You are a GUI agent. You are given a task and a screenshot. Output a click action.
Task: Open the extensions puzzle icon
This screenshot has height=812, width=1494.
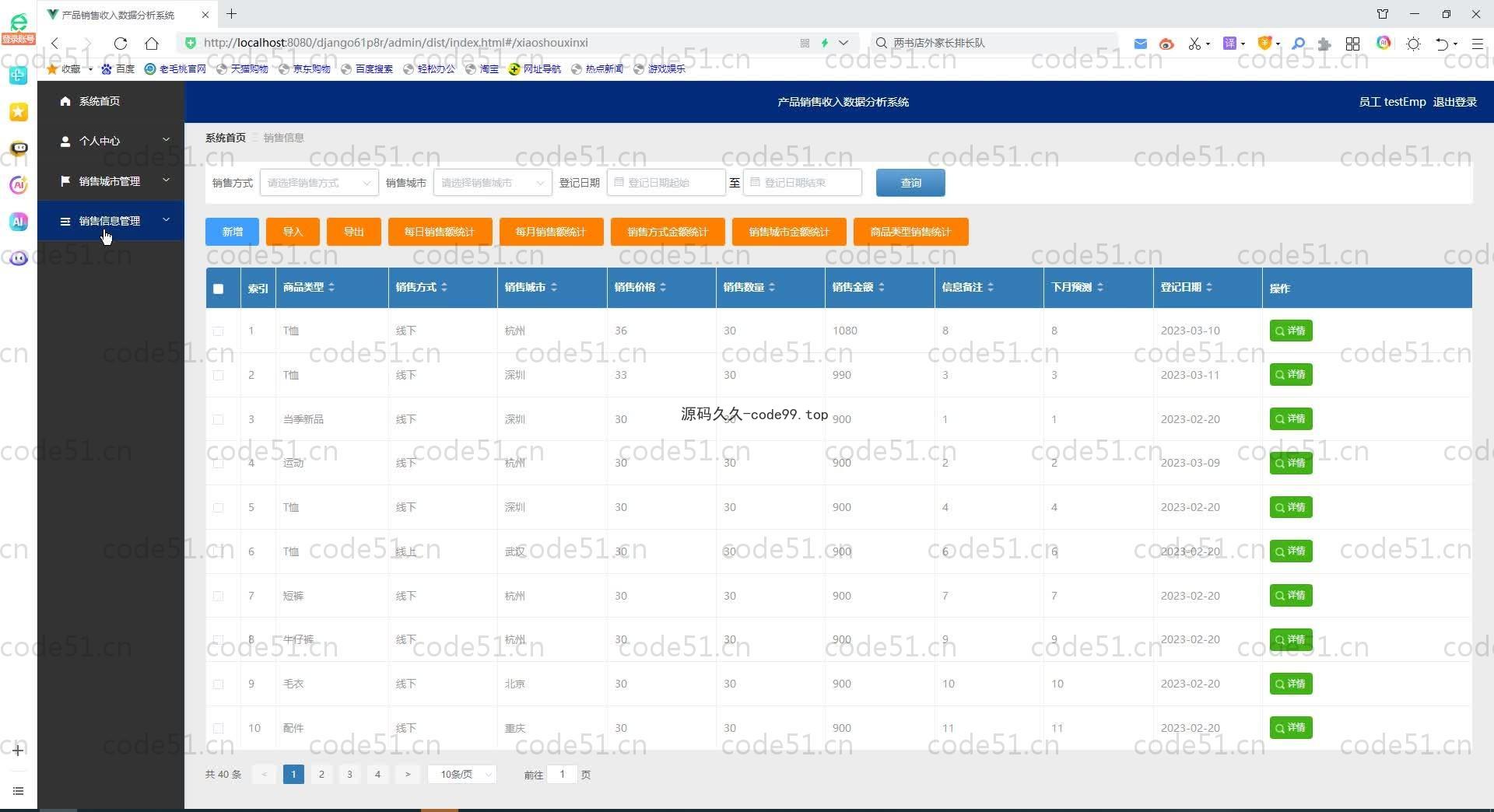coord(1324,44)
